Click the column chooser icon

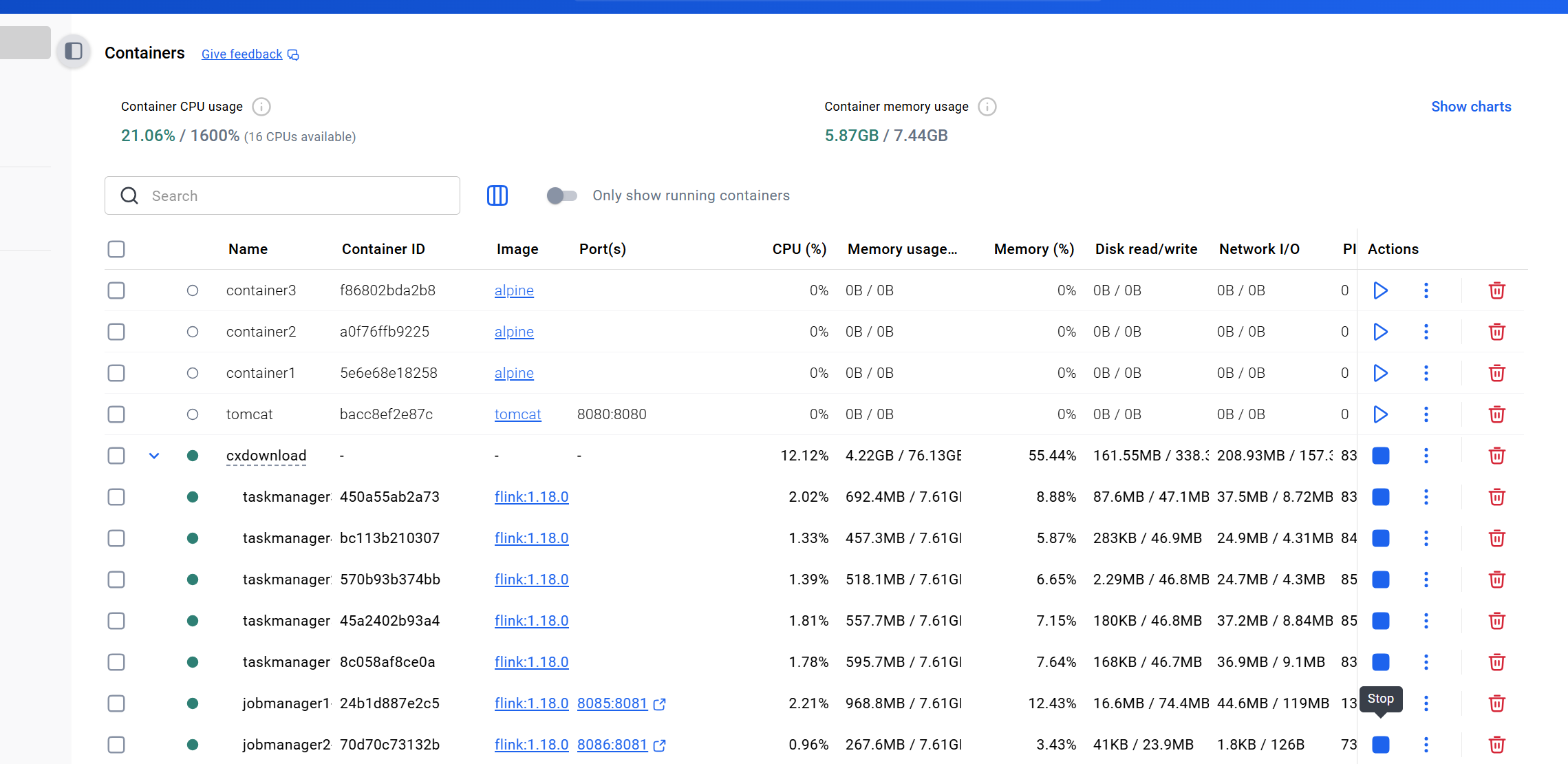pyautogui.click(x=497, y=195)
